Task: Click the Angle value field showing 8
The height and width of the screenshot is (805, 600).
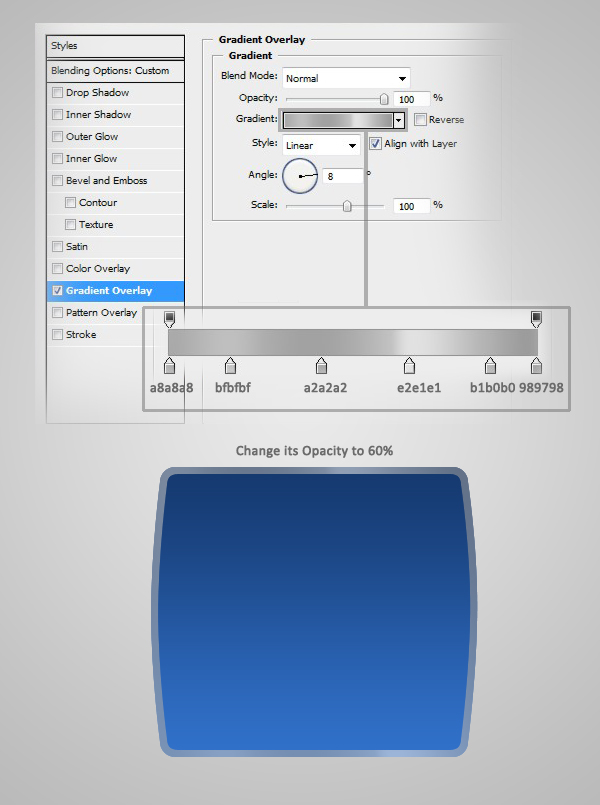Action: [x=342, y=176]
